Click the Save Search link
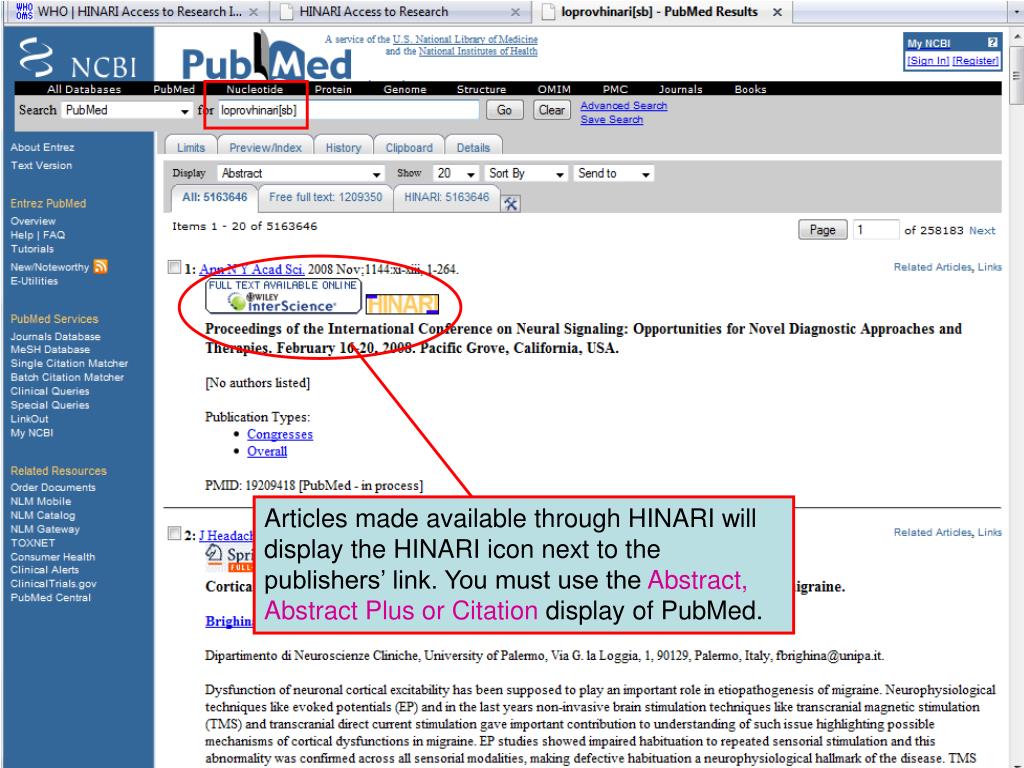 coord(612,120)
